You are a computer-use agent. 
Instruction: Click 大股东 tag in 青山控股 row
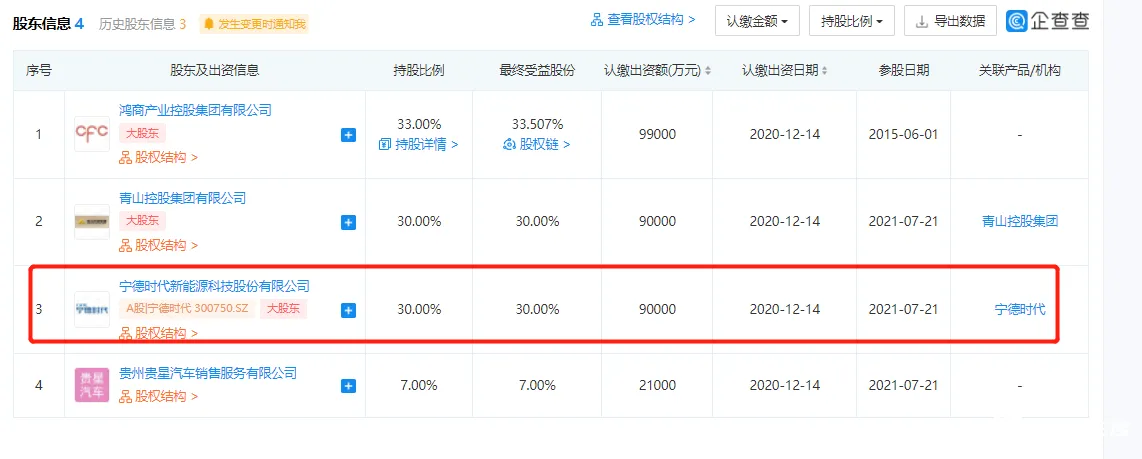pos(143,221)
